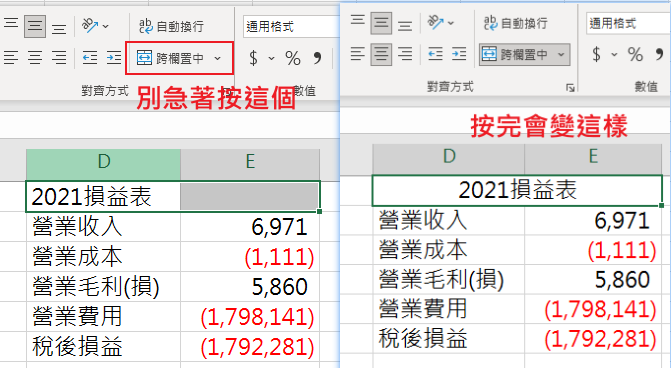Select column D header in left screenshot
Viewport: 671px width, 368px height.
coord(104,164)
